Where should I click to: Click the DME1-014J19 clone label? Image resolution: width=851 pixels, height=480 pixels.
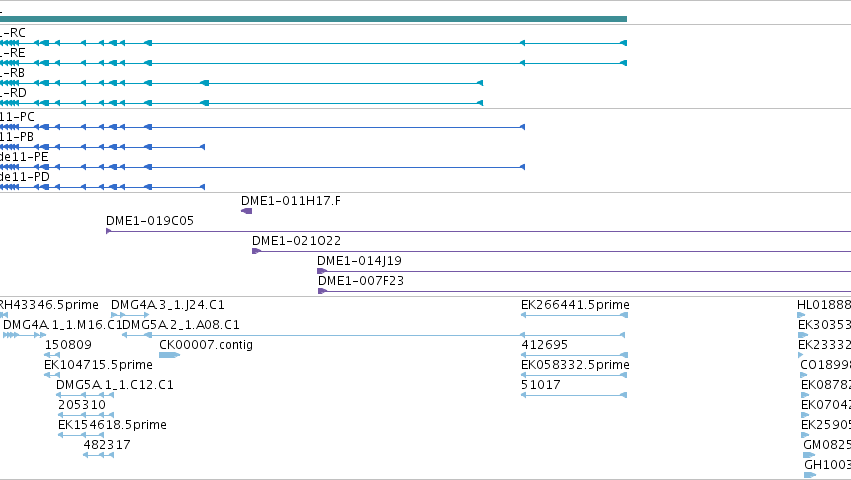click(x=359, y=261)
